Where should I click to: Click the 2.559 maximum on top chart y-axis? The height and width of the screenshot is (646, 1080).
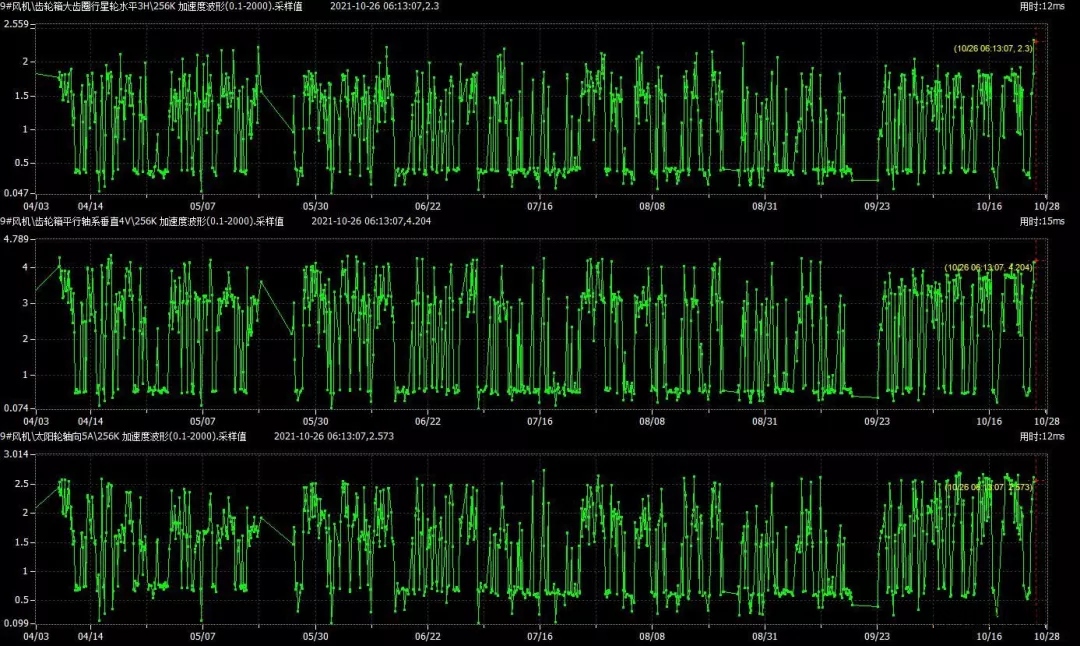coord(17,24)
